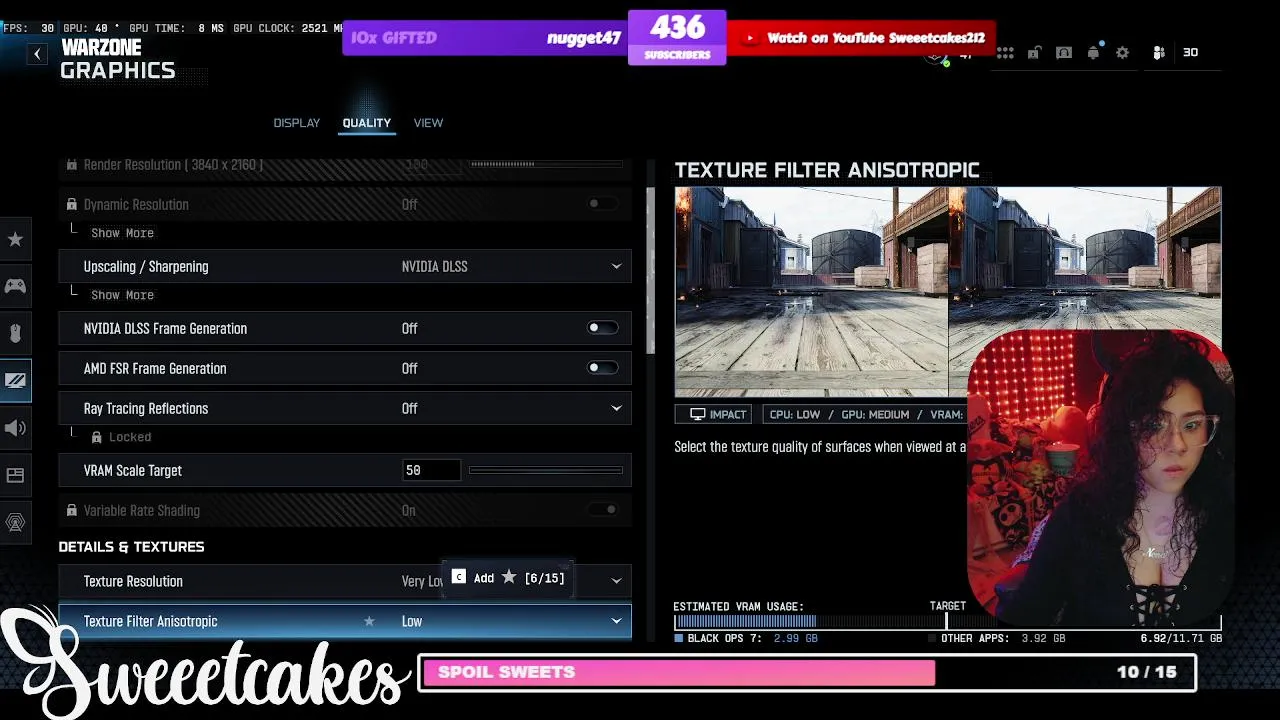Screen dimensions: 1280x720
Task: Toggle Dynamic Resolution switch
Action: click(602, 204)
